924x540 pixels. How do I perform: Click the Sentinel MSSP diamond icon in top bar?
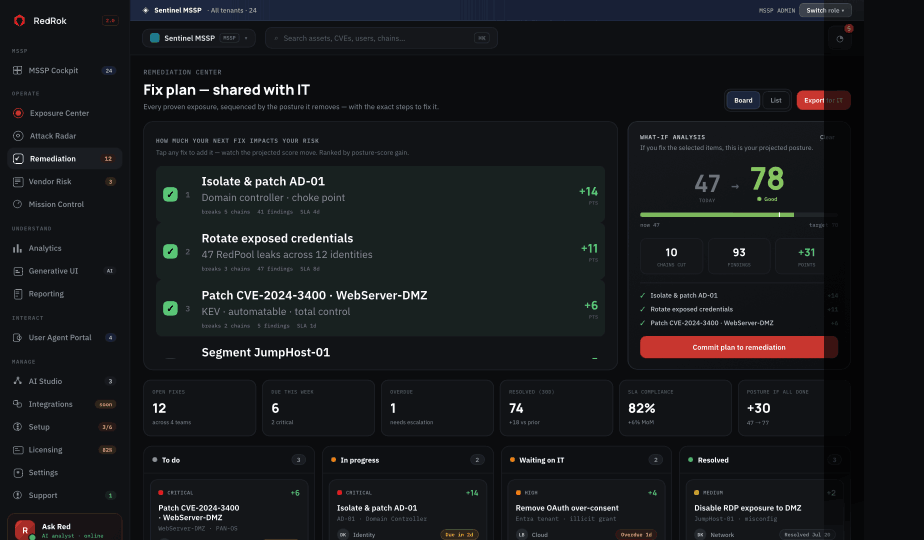click(x=146, y=10)
